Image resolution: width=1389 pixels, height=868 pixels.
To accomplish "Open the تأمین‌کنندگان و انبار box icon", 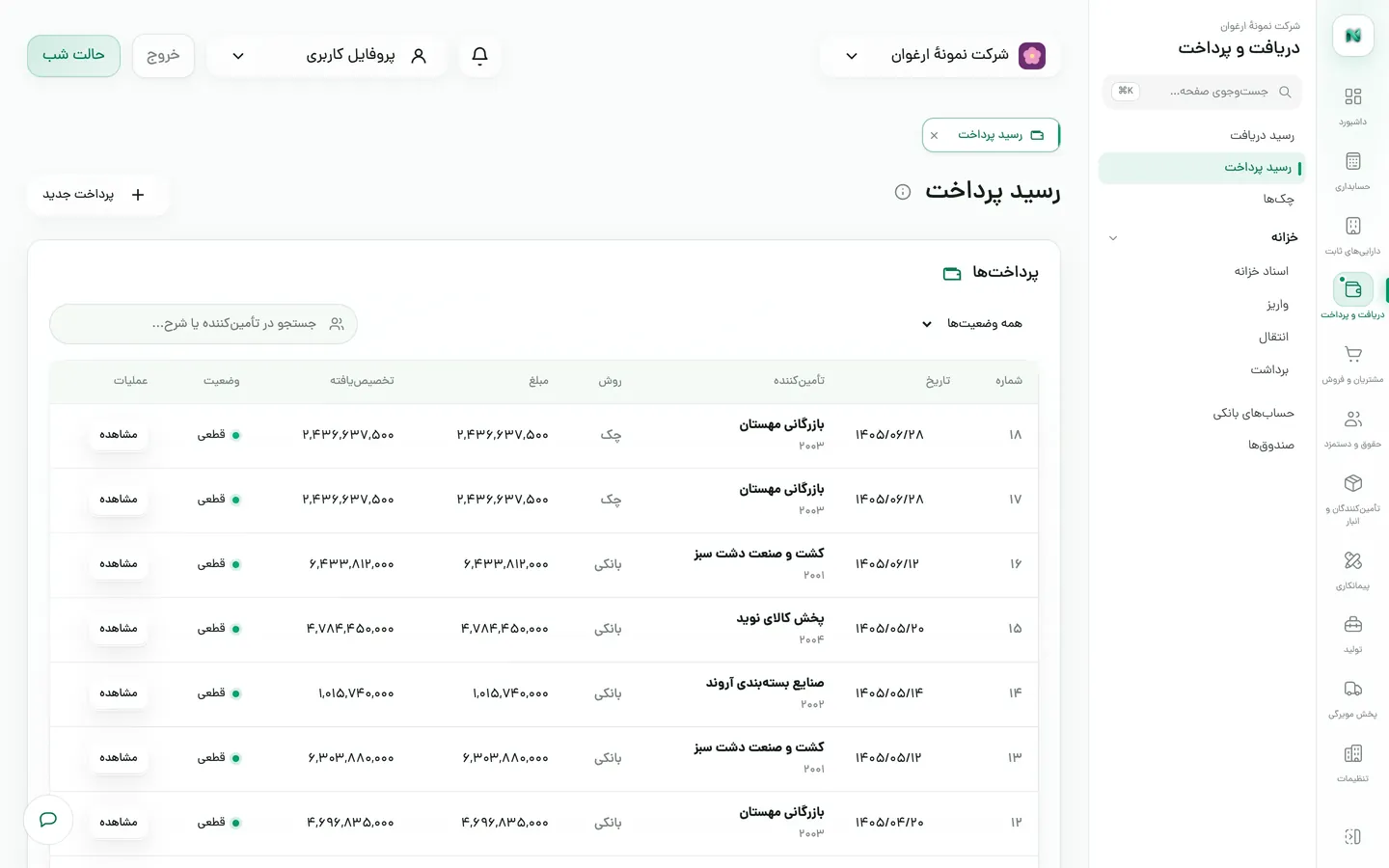I will tap(1352, 482).
